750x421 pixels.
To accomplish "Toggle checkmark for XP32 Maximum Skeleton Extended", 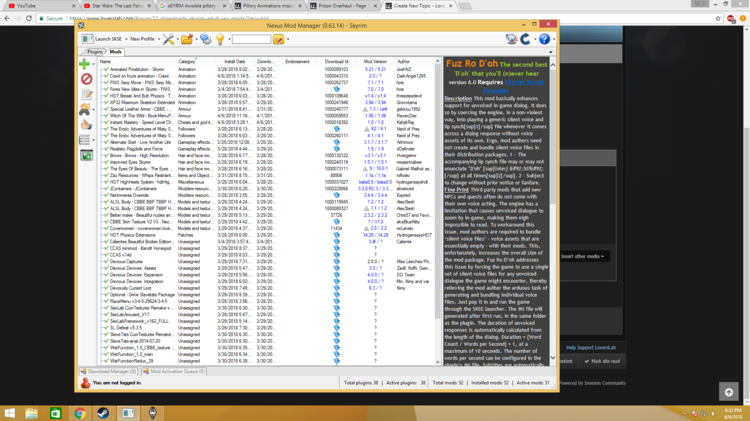I will point(106,102).
